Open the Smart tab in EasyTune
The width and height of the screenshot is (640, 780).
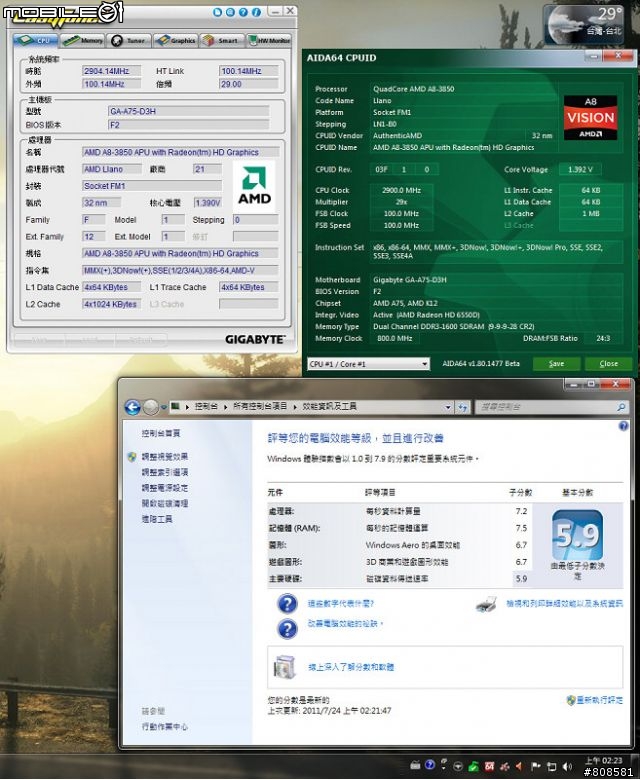pos(222,40)
